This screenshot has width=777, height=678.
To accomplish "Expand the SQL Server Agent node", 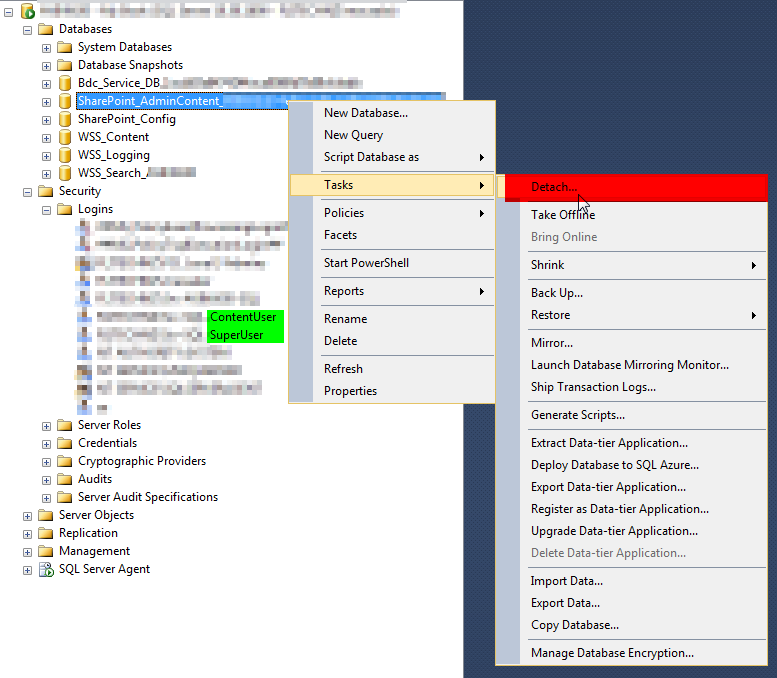I will pos(27,570).
